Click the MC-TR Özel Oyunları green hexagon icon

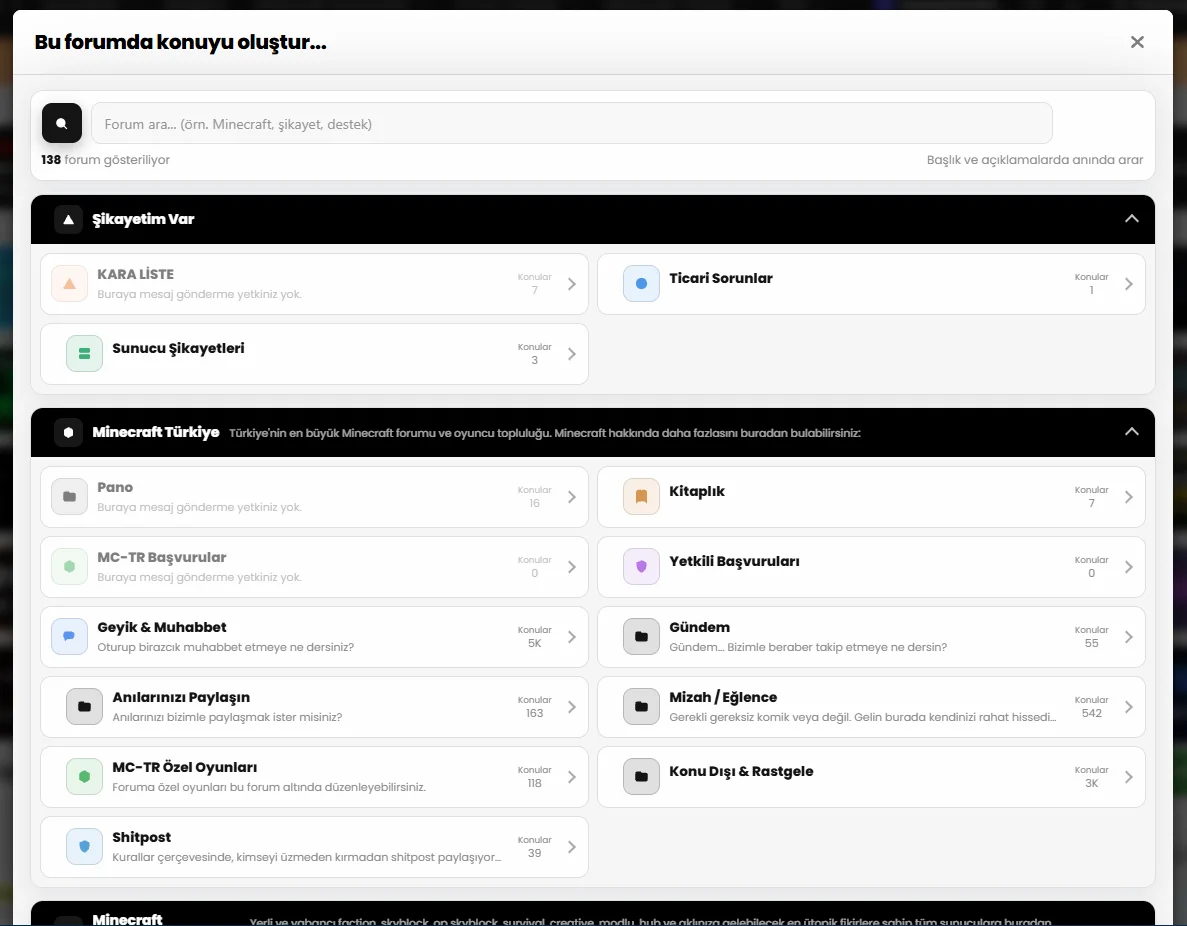click(x=84, y=777)
